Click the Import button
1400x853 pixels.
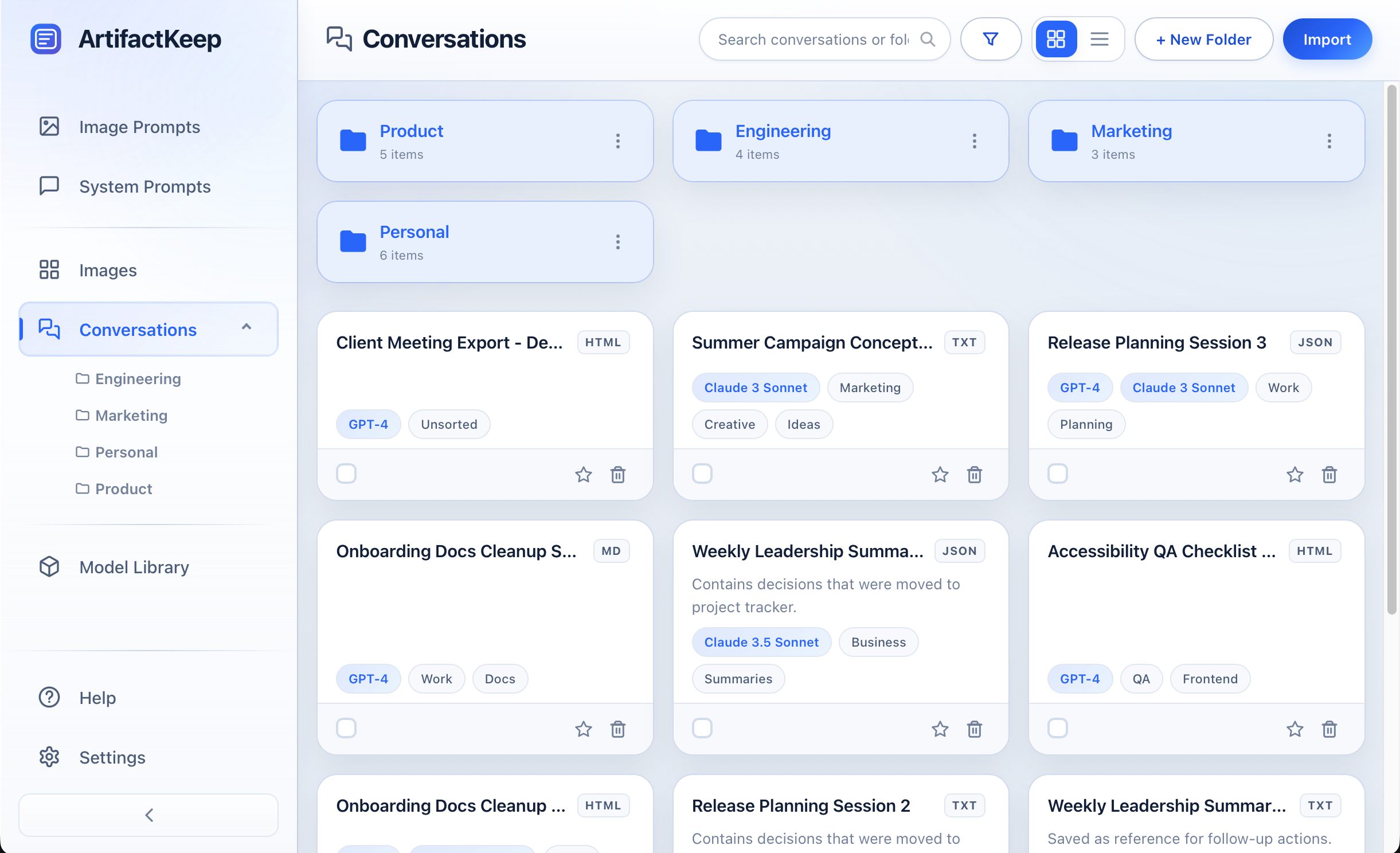click(x=1327, y=39)
